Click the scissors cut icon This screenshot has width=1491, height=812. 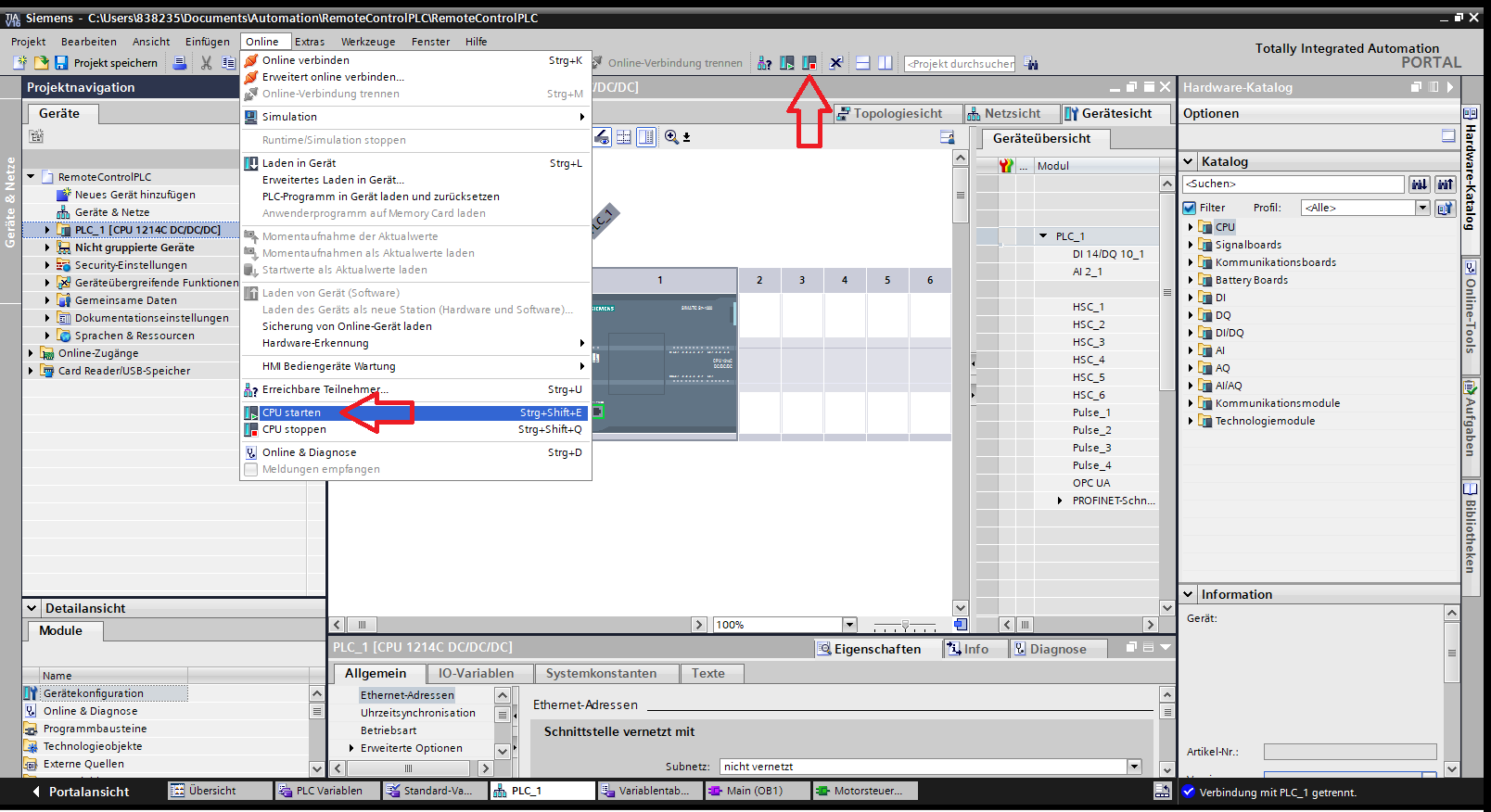coord(206,63)
